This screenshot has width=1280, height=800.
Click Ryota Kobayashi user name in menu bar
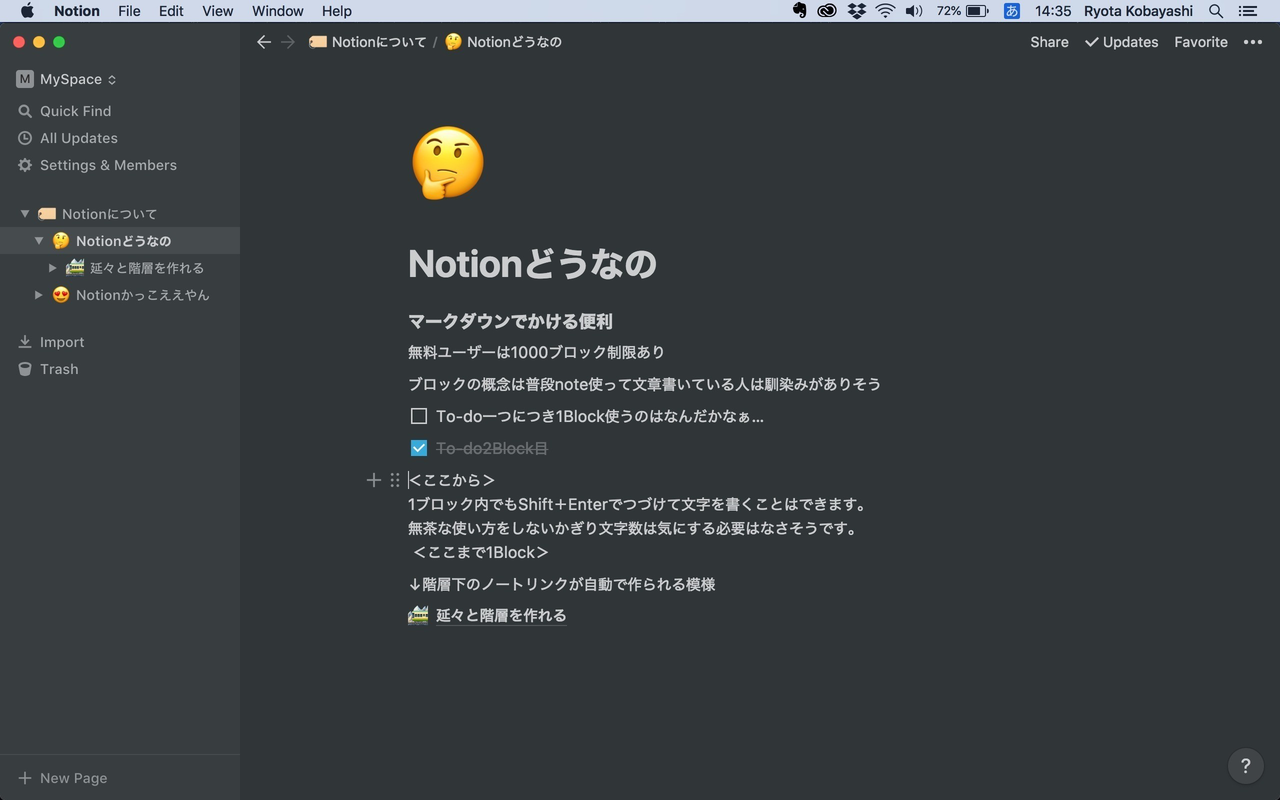(1138, 11)
